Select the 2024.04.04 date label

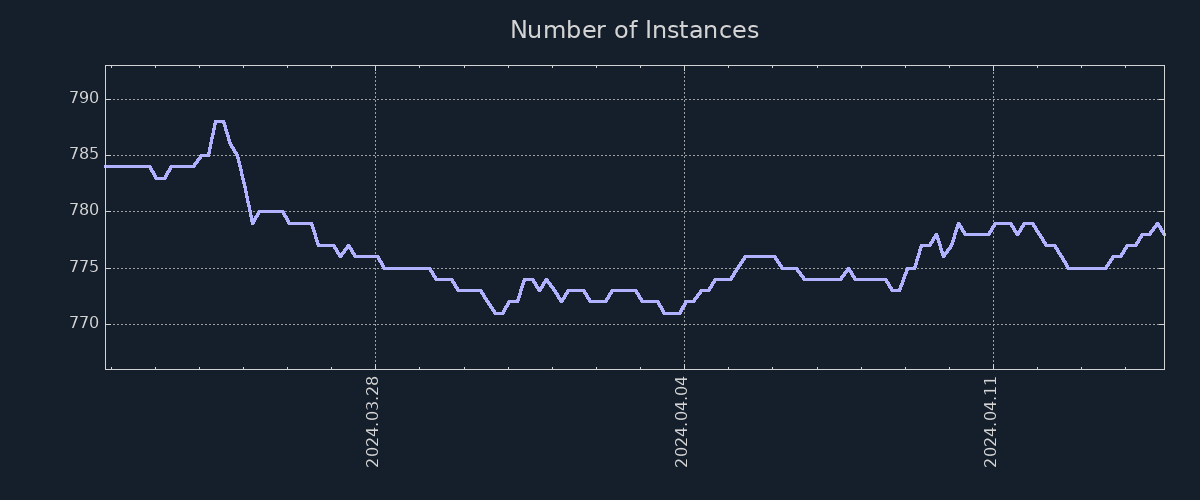682,421
